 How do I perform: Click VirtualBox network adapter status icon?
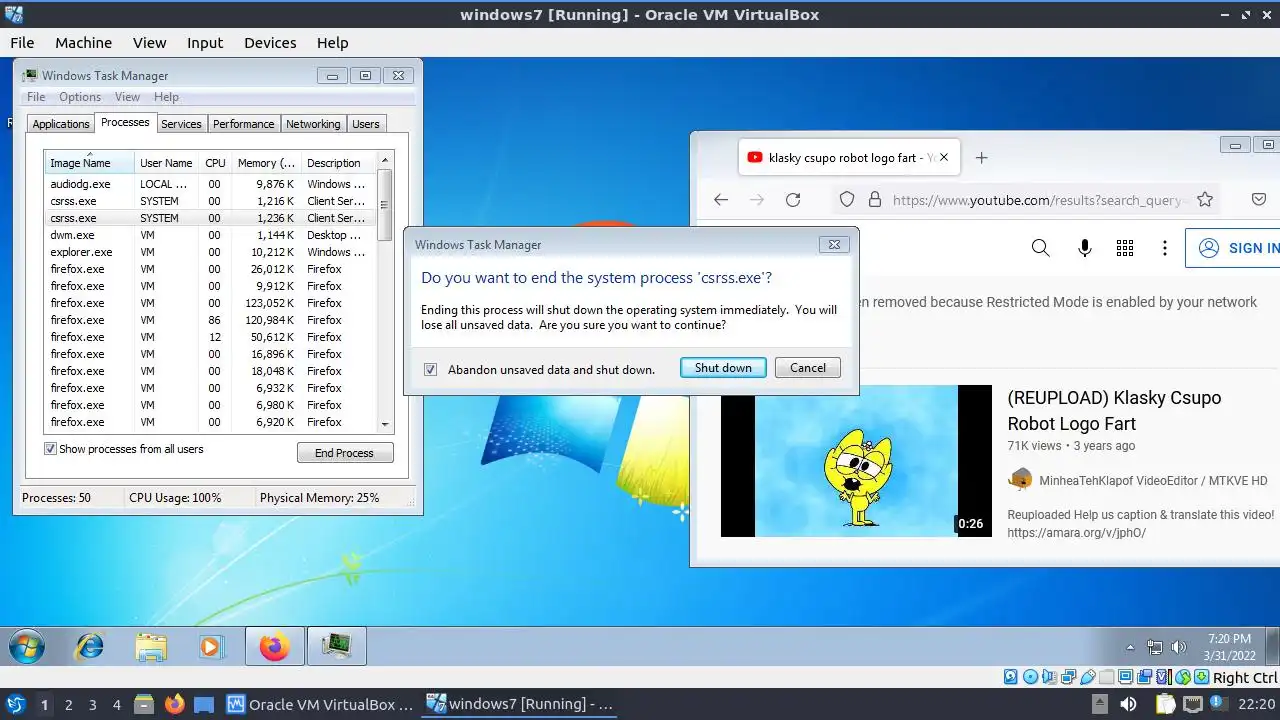tap(1068, 677)
